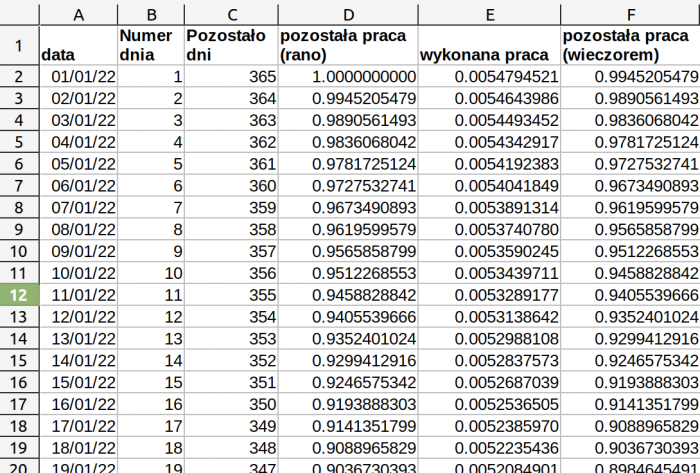This screenshot has height=473, width=700.
Task: Click the highlighted row 12 header
Action: pyautogui.click(x=19, y=295)
